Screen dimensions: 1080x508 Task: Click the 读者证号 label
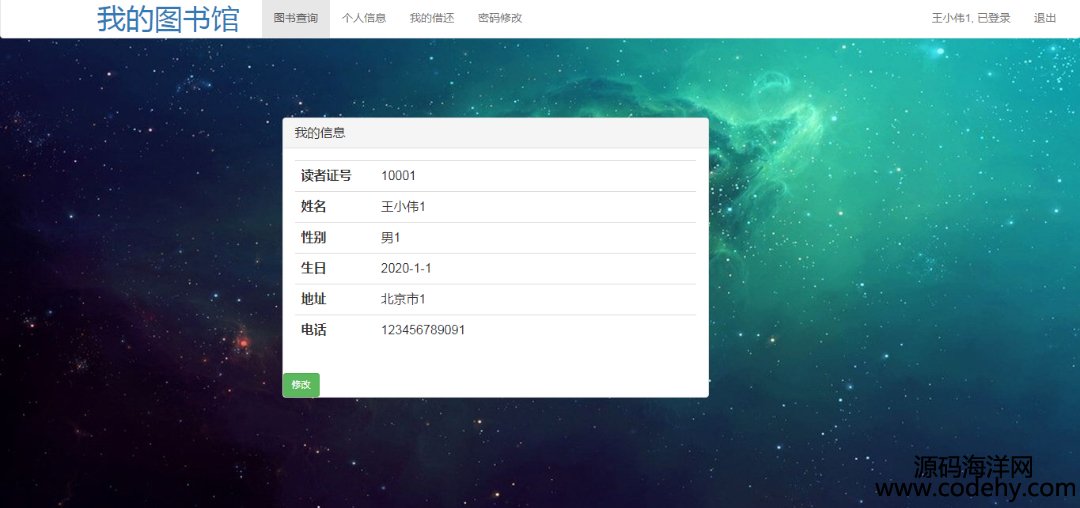pos(326,176)
